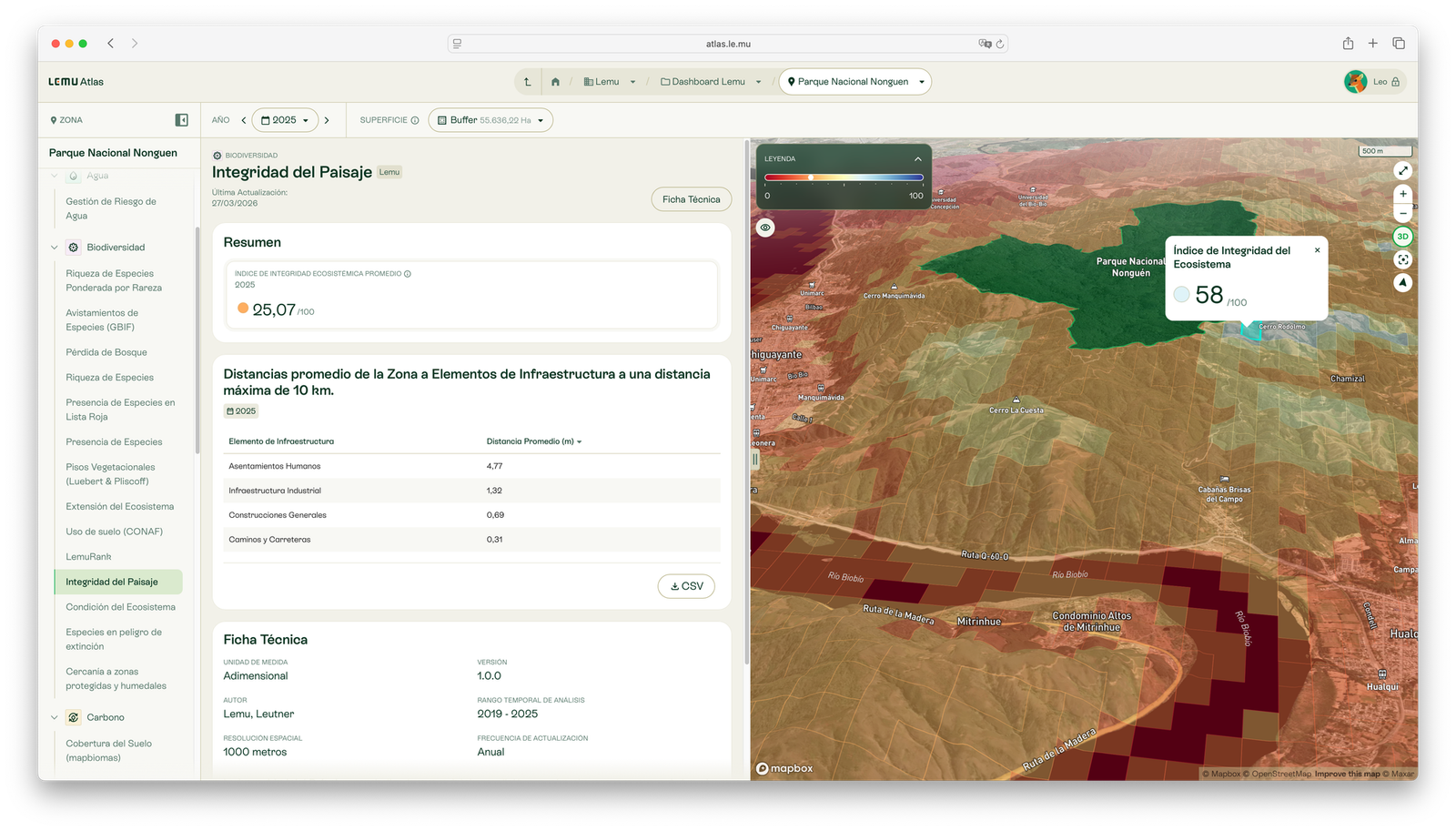Reset map north compass icon
This screenshot has height=831, width=1456.
tap(1403, 282)
